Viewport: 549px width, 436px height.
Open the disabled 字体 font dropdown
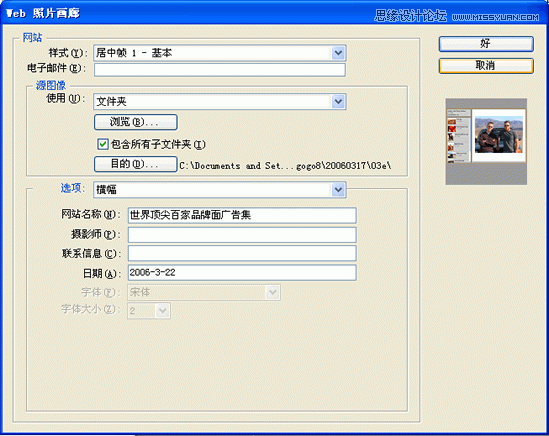coord(204,292)
